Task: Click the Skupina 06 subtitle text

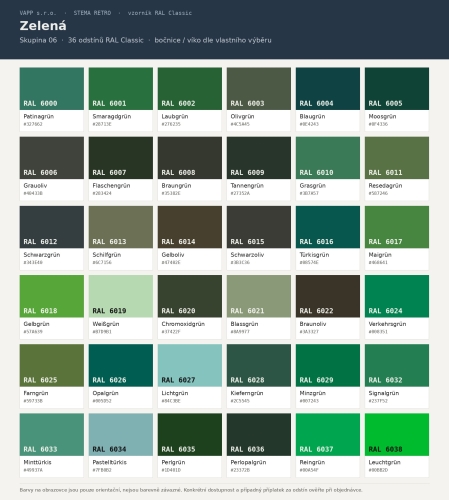Action: (38, 40)
